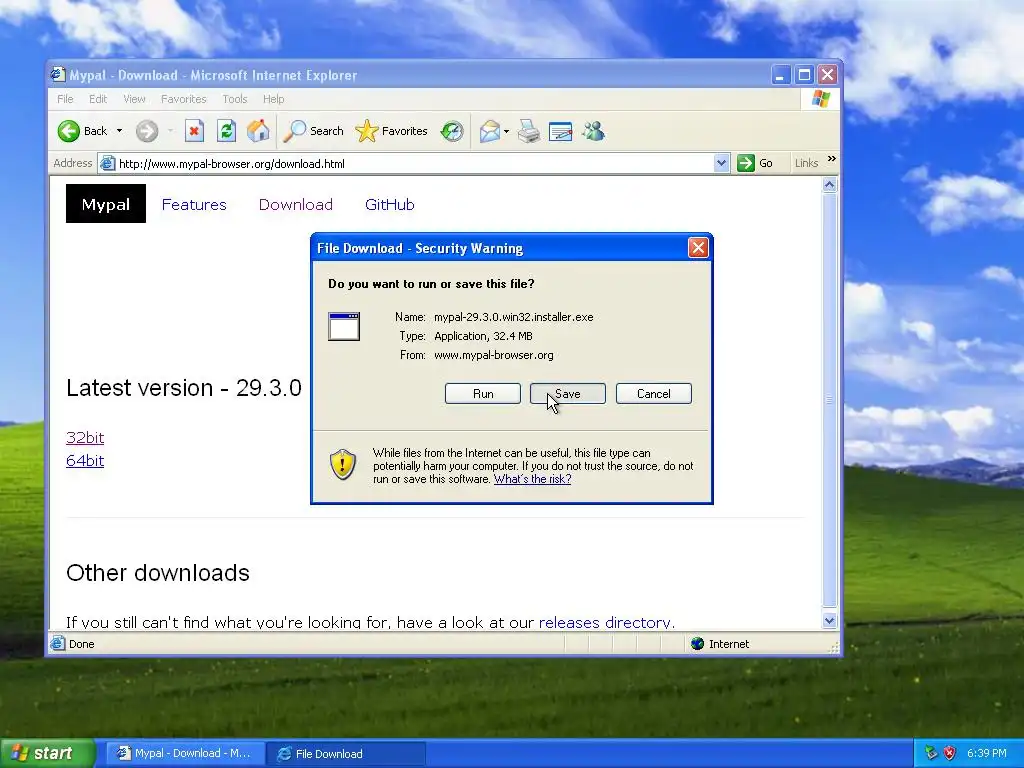
Task: Open the Features page link
Action: tap(194, 204)
